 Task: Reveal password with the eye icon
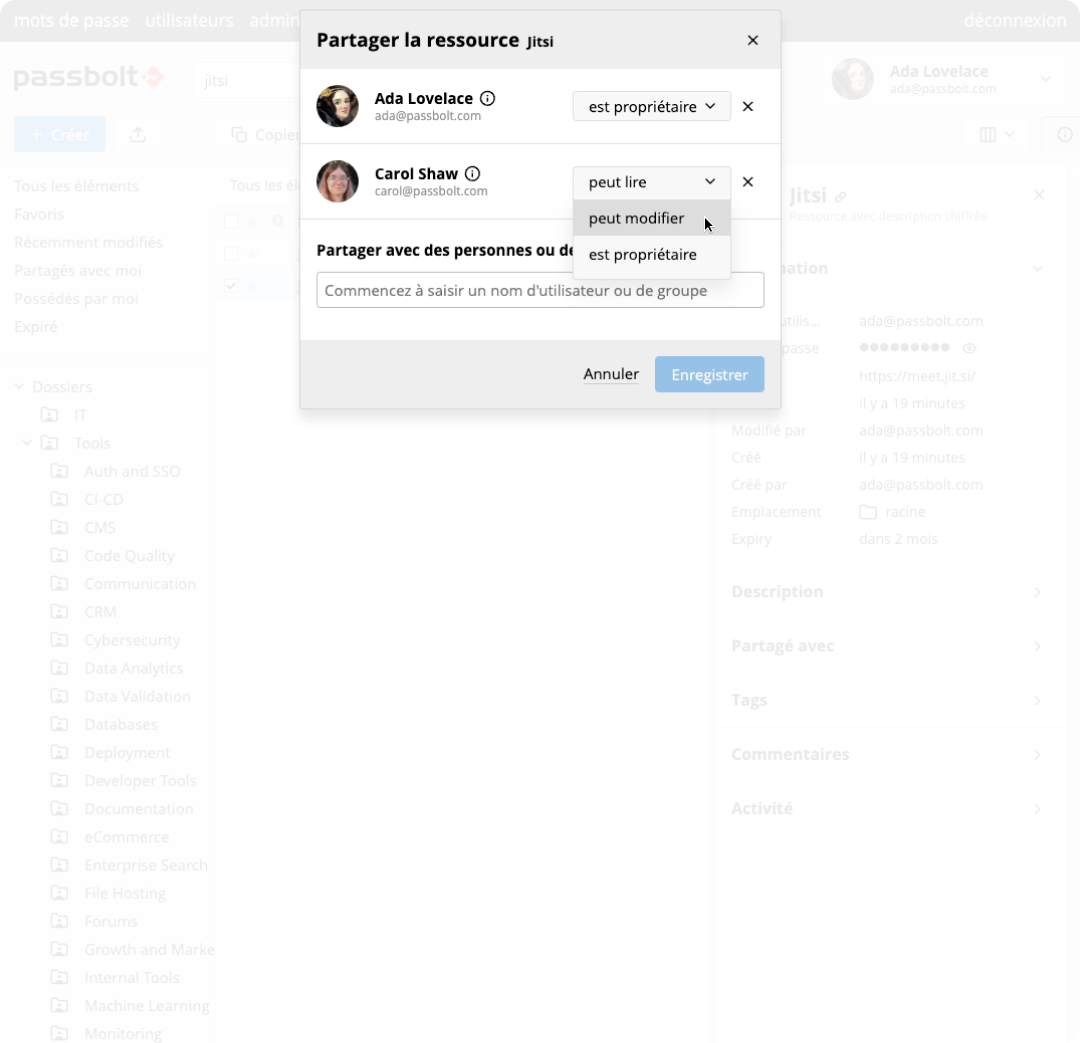point(969,348)
